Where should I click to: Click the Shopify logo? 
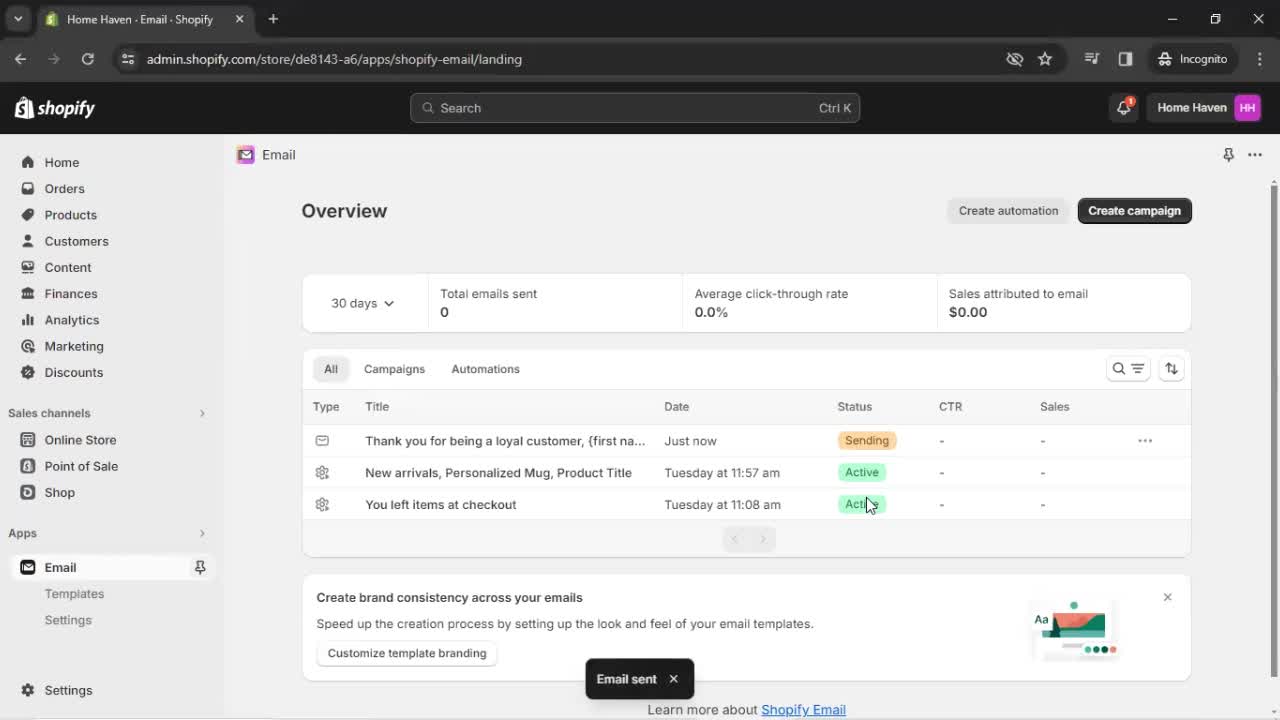[x=55, y=108]
